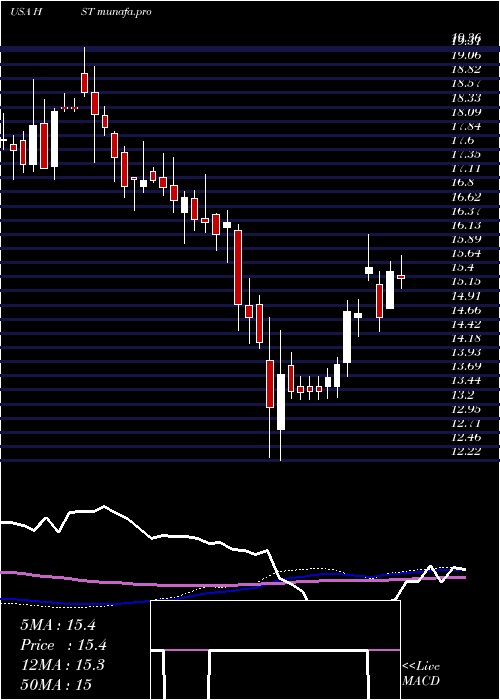Viewport: 500px width, 700px height.
Task: Click the USA H chart title
Action: click(x=26, y=12)
